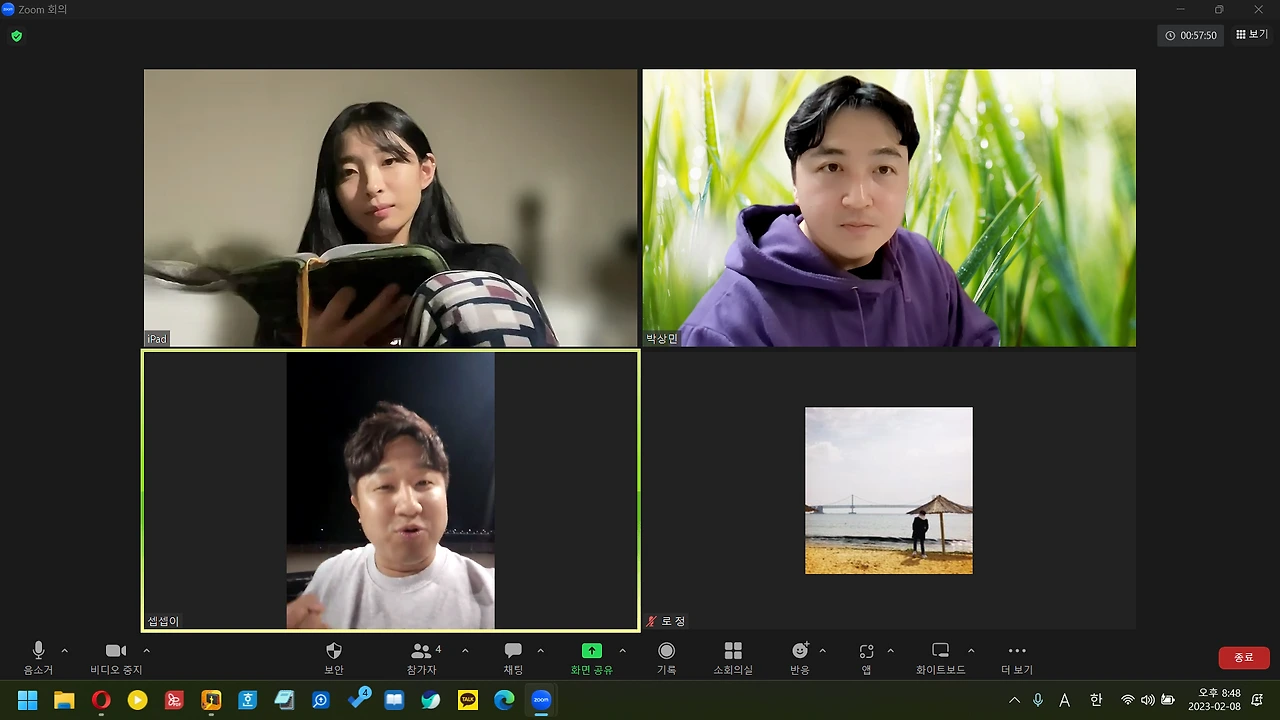Open the 화이트보드 whiteboard
The width and height of the screenshot is (1280, 720).
tap(941, 658)
